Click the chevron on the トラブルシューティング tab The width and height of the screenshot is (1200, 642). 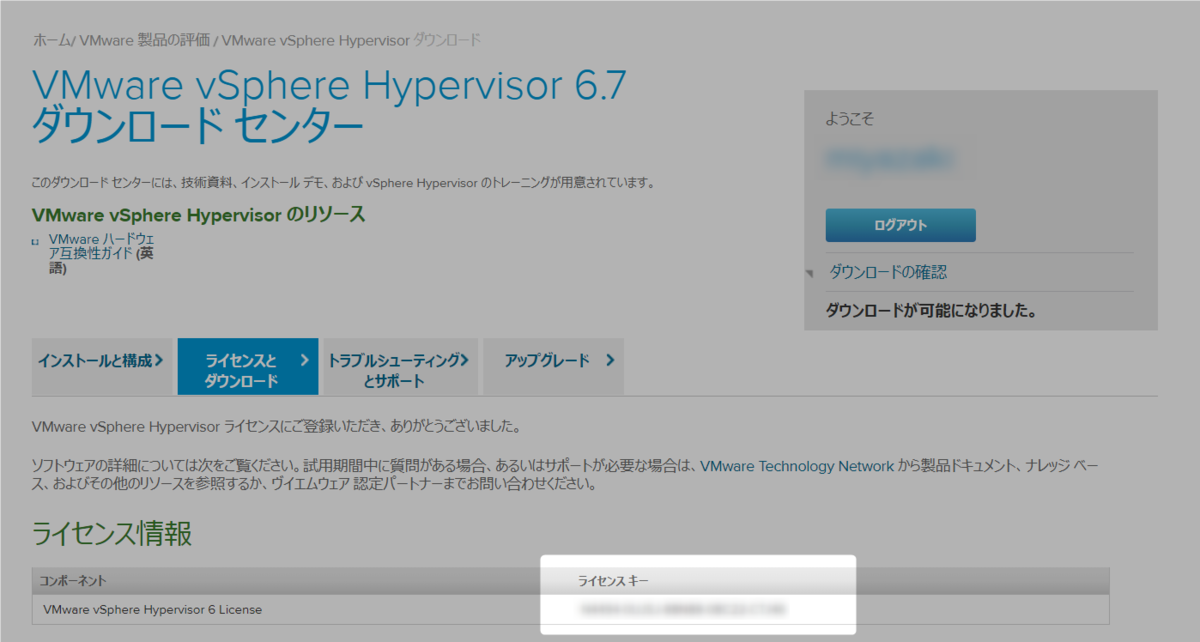pyautogui.click(x=464, y=360)
